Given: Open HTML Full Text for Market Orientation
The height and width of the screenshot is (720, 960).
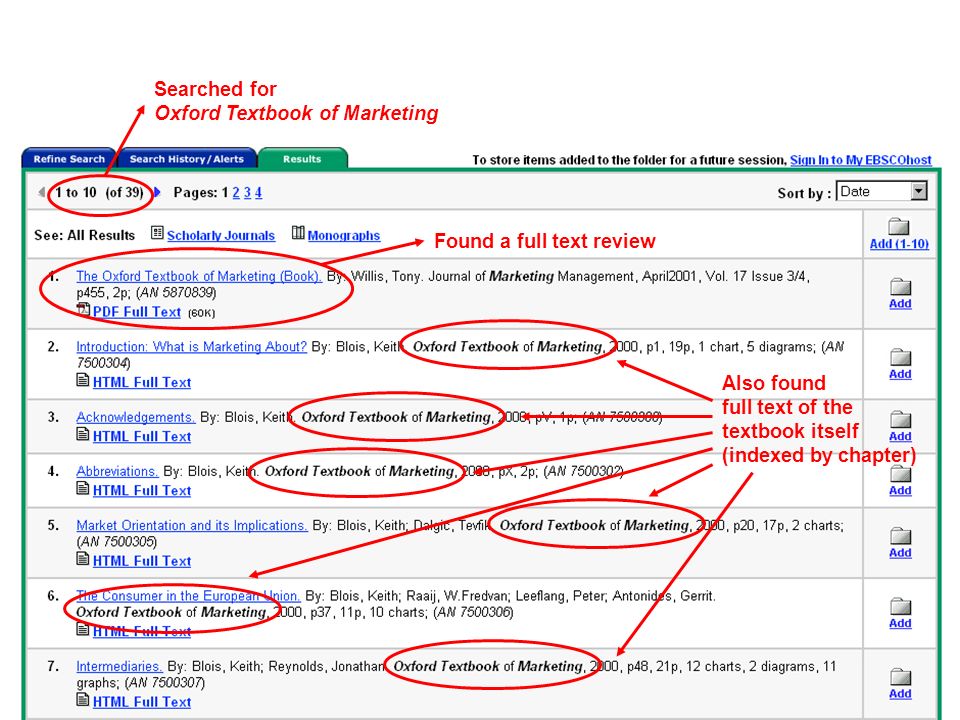Looking at the screenshot, I should 142,561.
